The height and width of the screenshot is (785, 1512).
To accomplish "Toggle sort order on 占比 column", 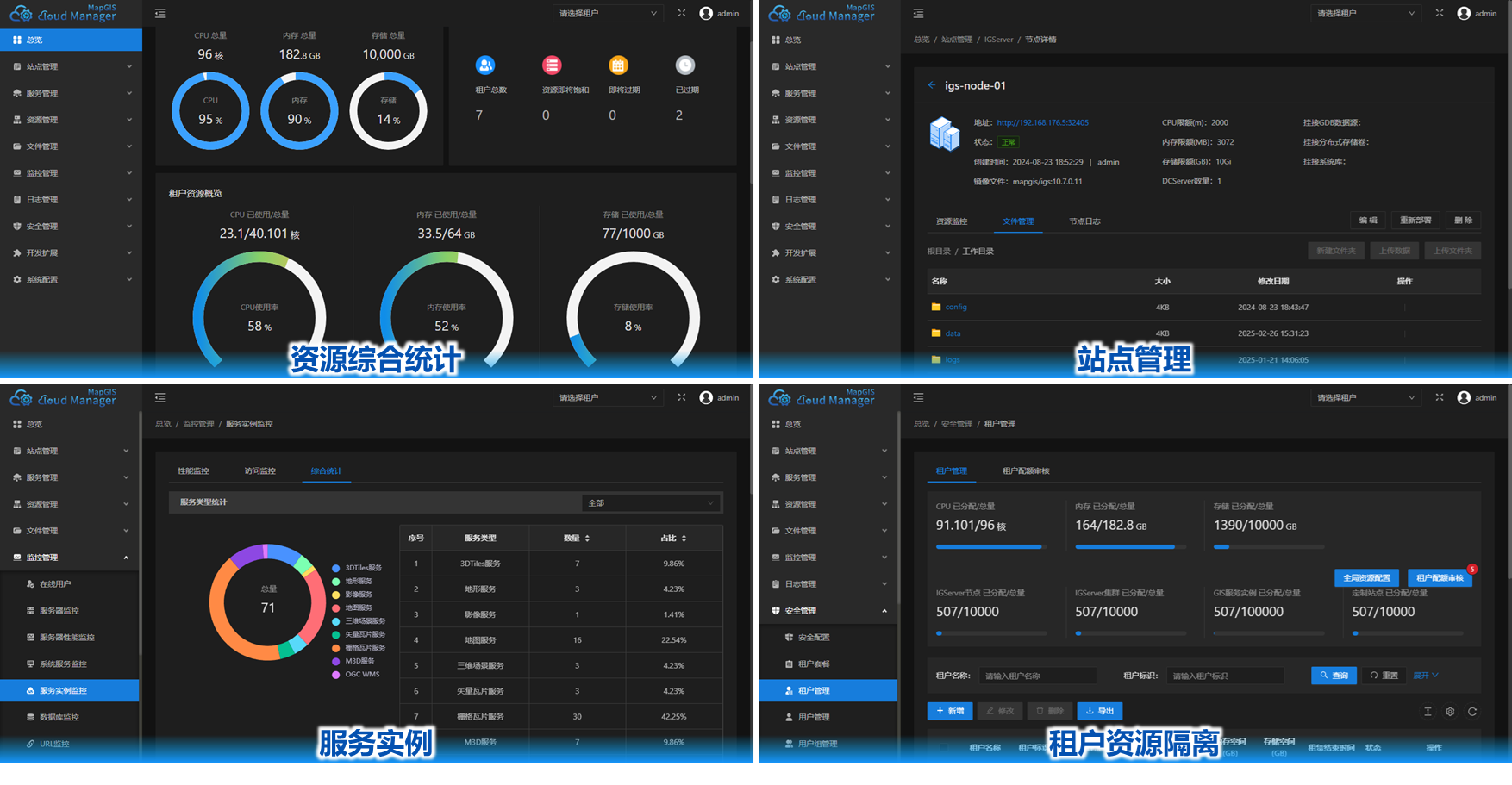I will point(684,538).
